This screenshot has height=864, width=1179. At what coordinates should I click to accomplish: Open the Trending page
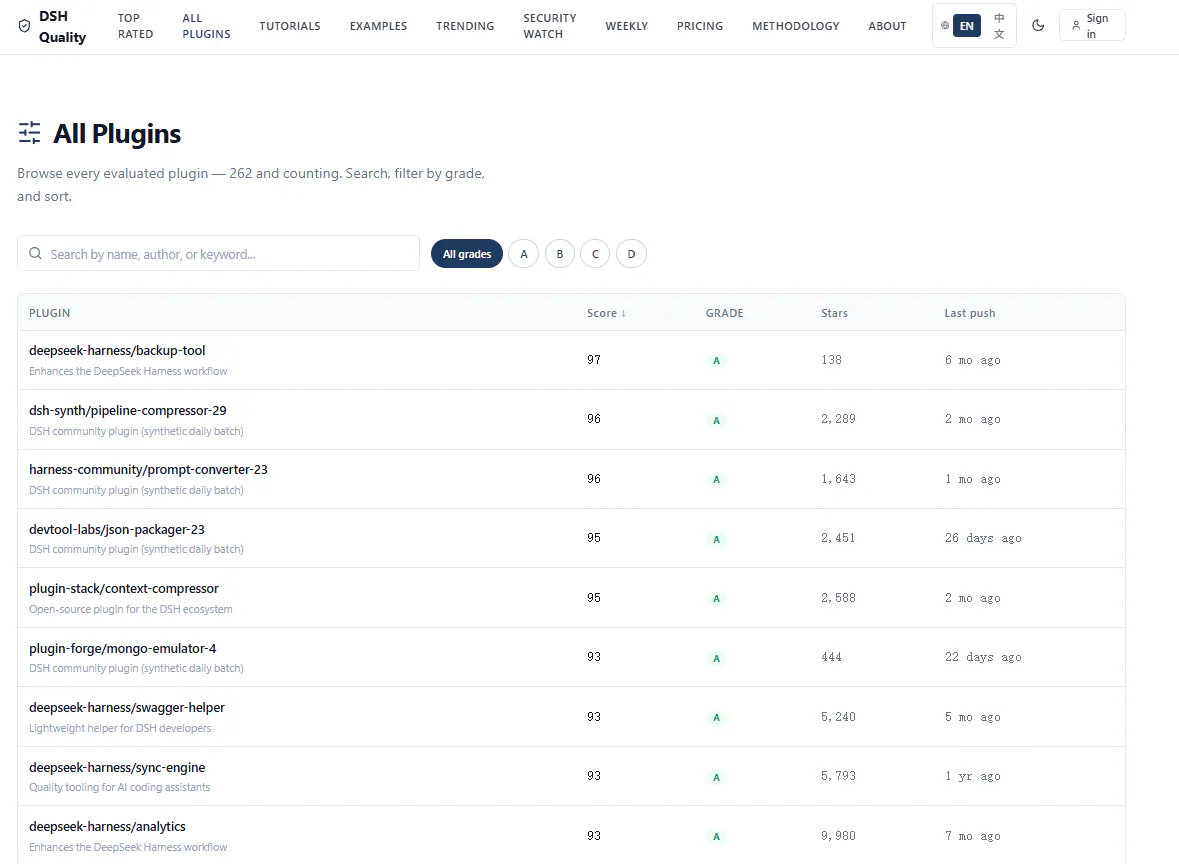(x=465, y=26)
